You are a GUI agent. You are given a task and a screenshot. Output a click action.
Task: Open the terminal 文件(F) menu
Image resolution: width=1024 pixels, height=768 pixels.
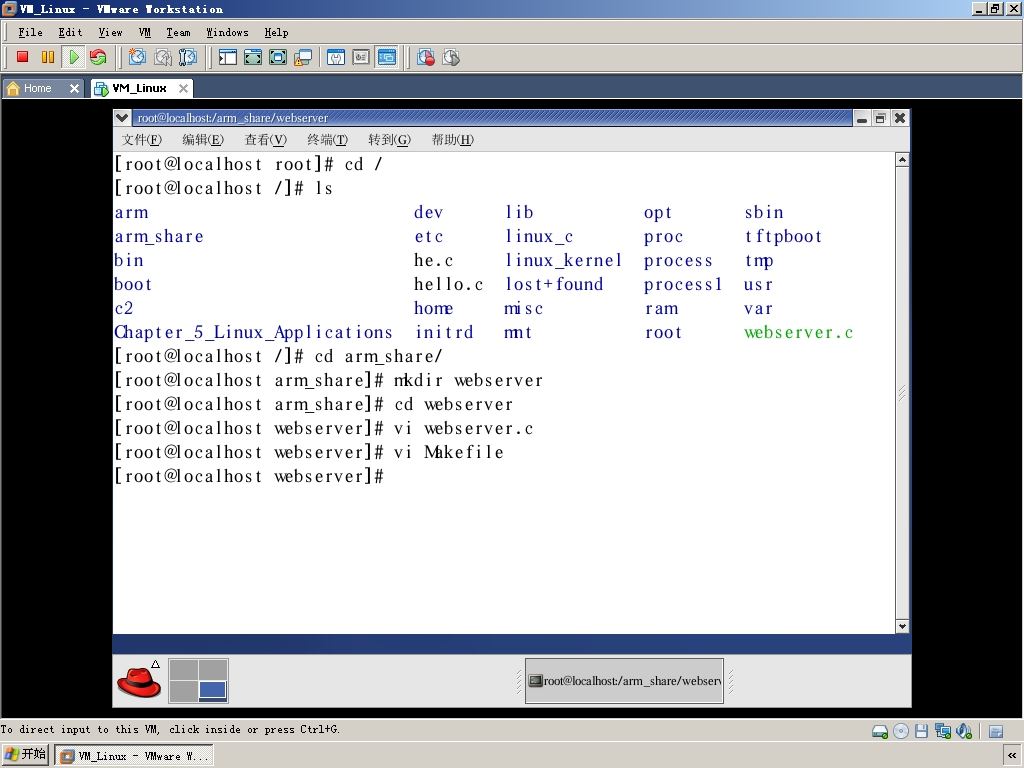click(x=142, y=140)
